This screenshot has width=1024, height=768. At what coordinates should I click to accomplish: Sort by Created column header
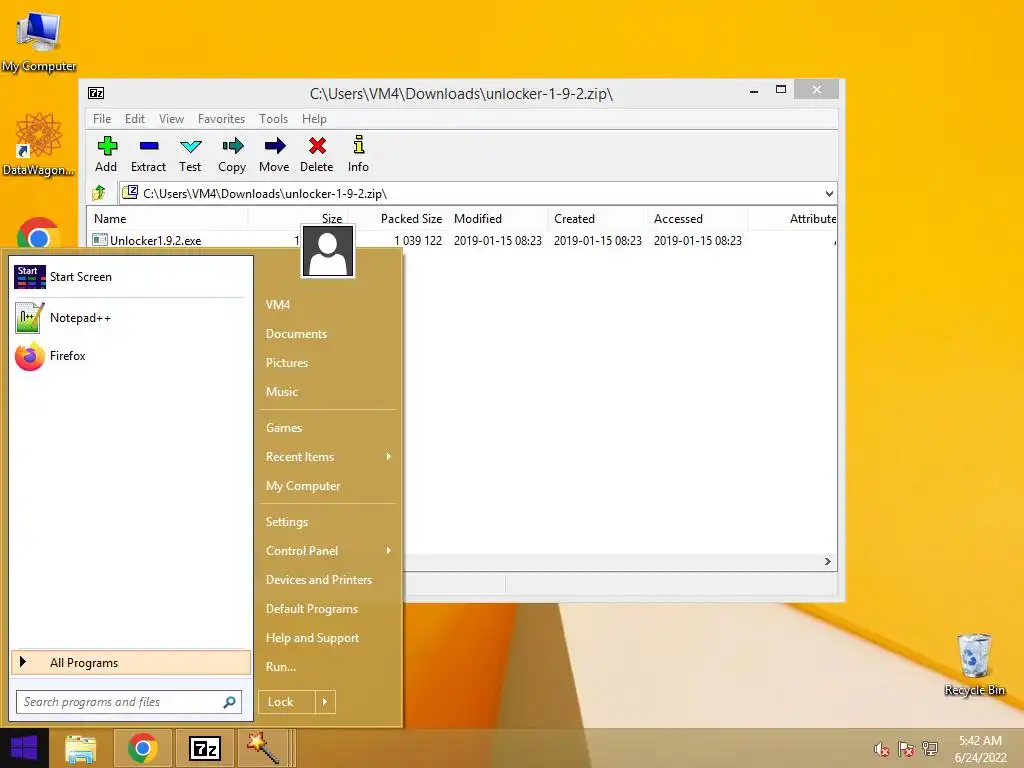[598, 219]
